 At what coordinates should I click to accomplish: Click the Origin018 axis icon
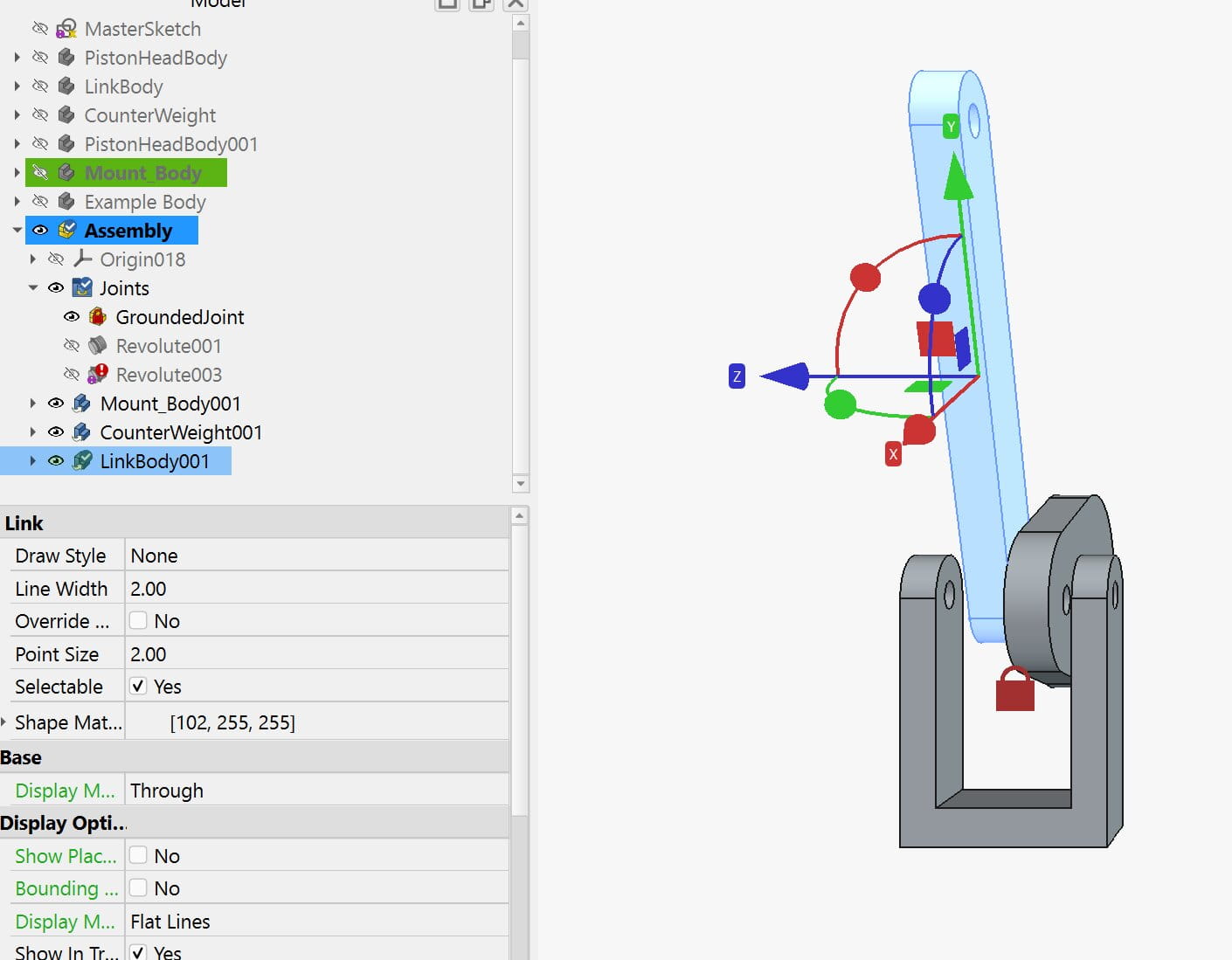click(82, 259)
